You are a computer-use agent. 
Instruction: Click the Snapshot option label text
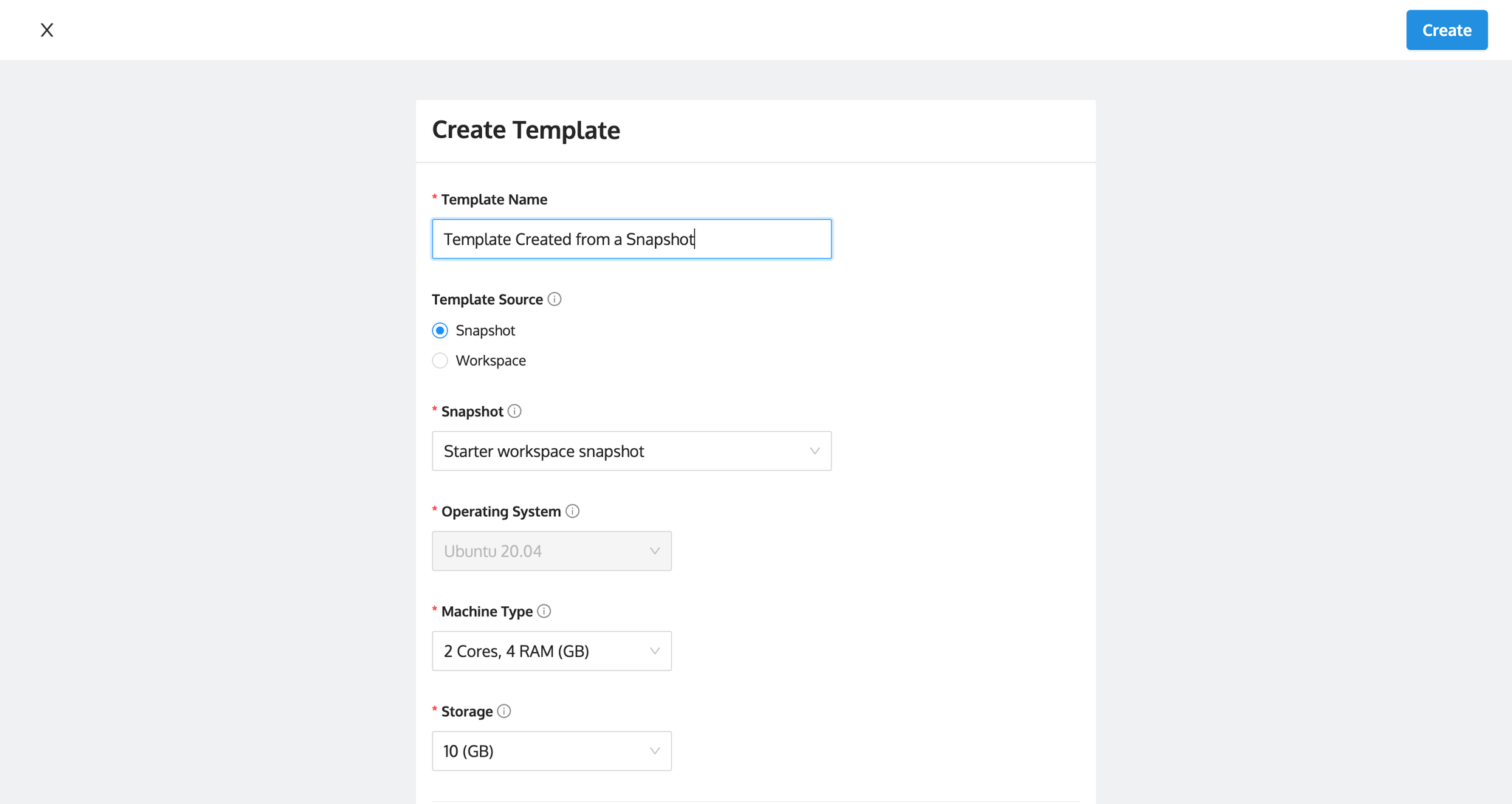point(485,330)
